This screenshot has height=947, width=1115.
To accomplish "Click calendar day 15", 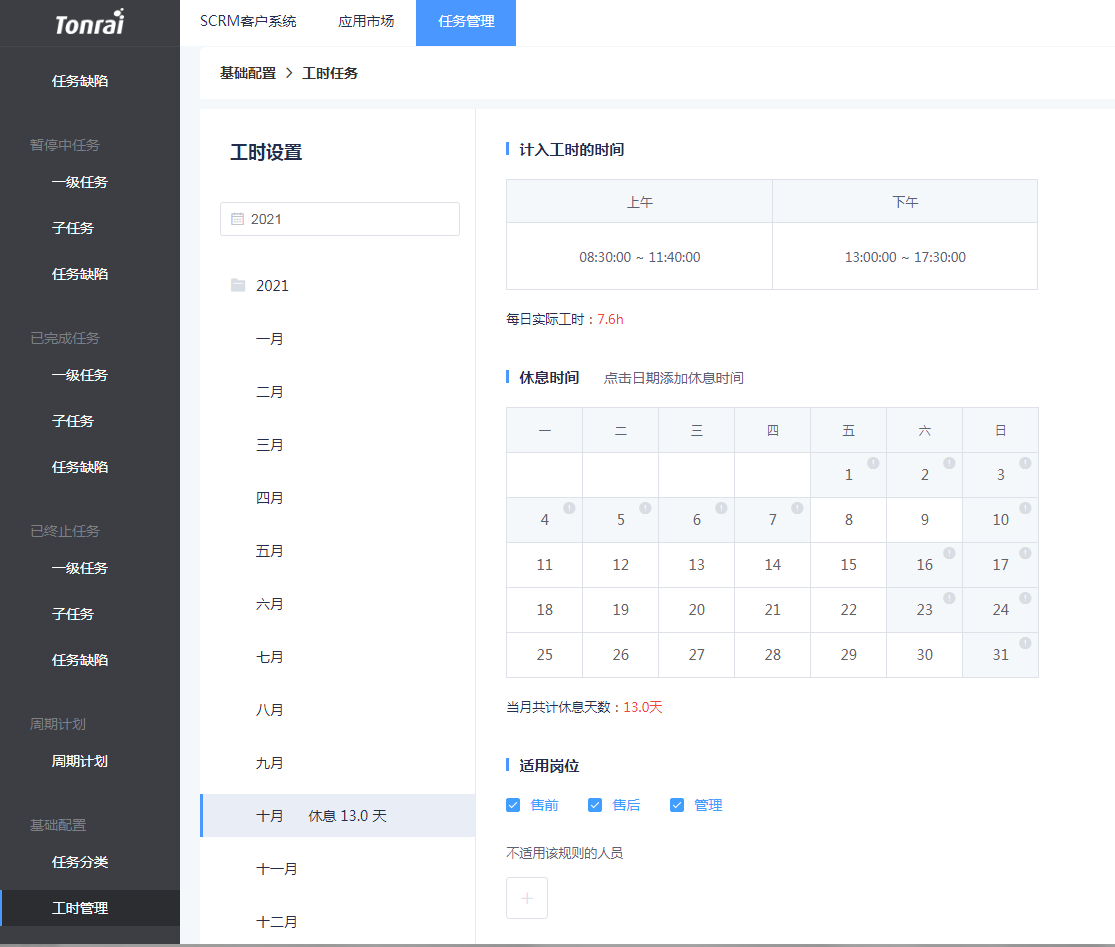I will click(x=848, y=565).
